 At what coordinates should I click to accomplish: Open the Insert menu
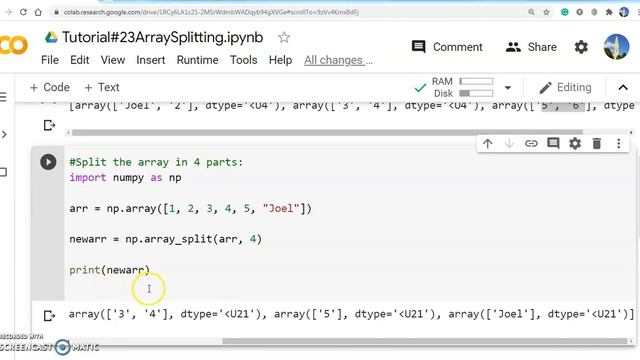pos(151,60)
